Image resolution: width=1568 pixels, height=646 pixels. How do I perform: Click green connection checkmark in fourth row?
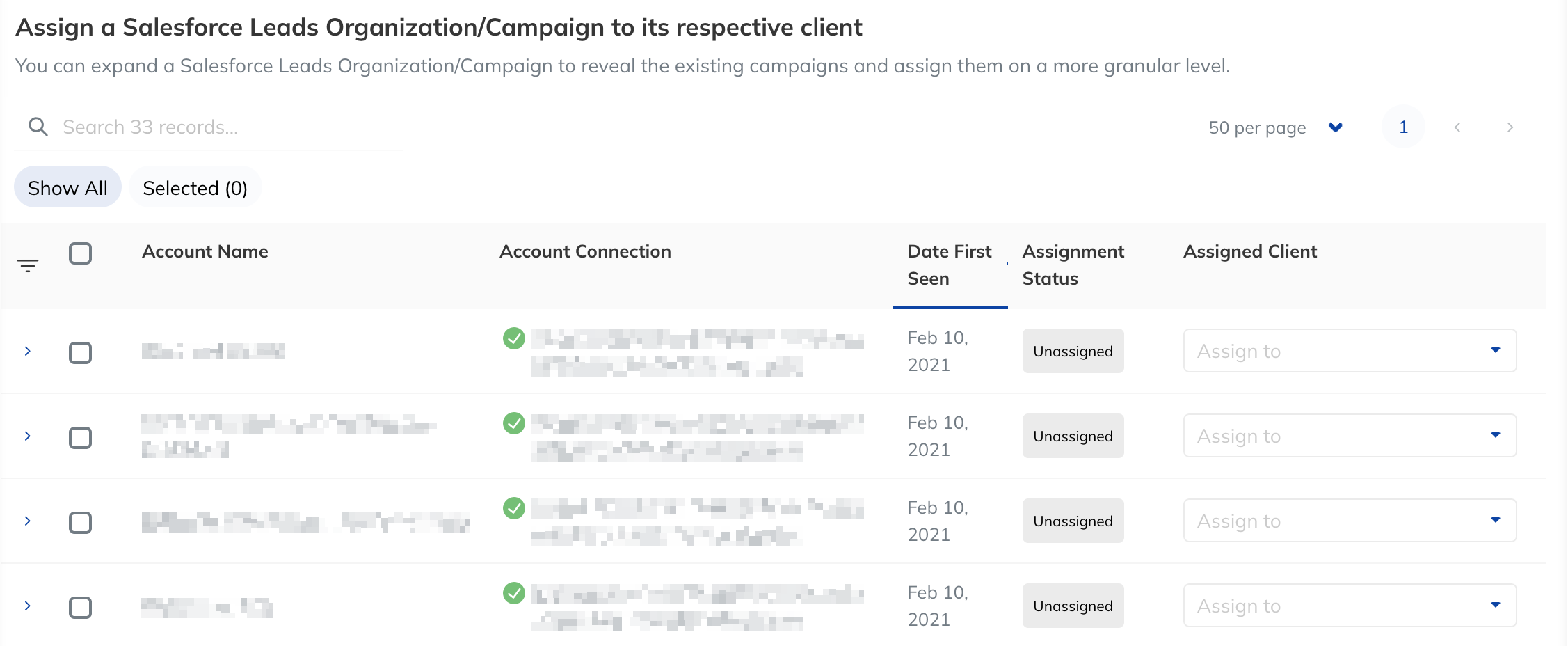pyautogui.click(x=514, y=593)
